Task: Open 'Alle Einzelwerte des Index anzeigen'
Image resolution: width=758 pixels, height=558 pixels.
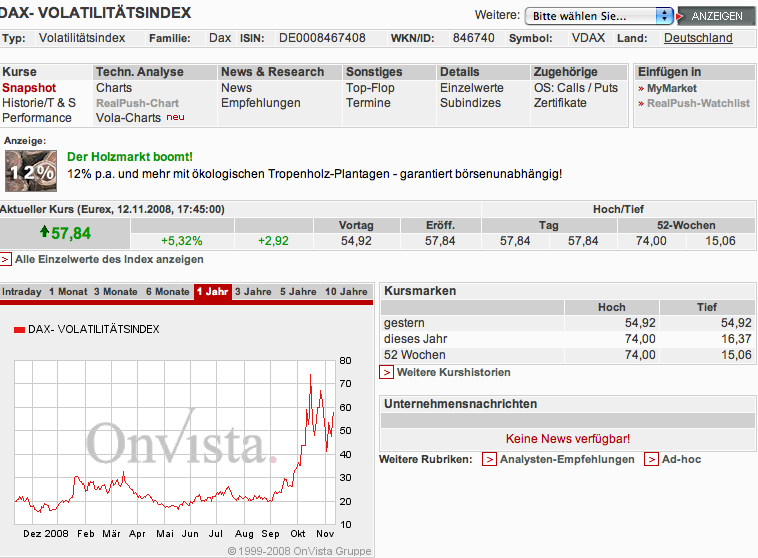Action: pyautogui.click(x=109, y=260)
